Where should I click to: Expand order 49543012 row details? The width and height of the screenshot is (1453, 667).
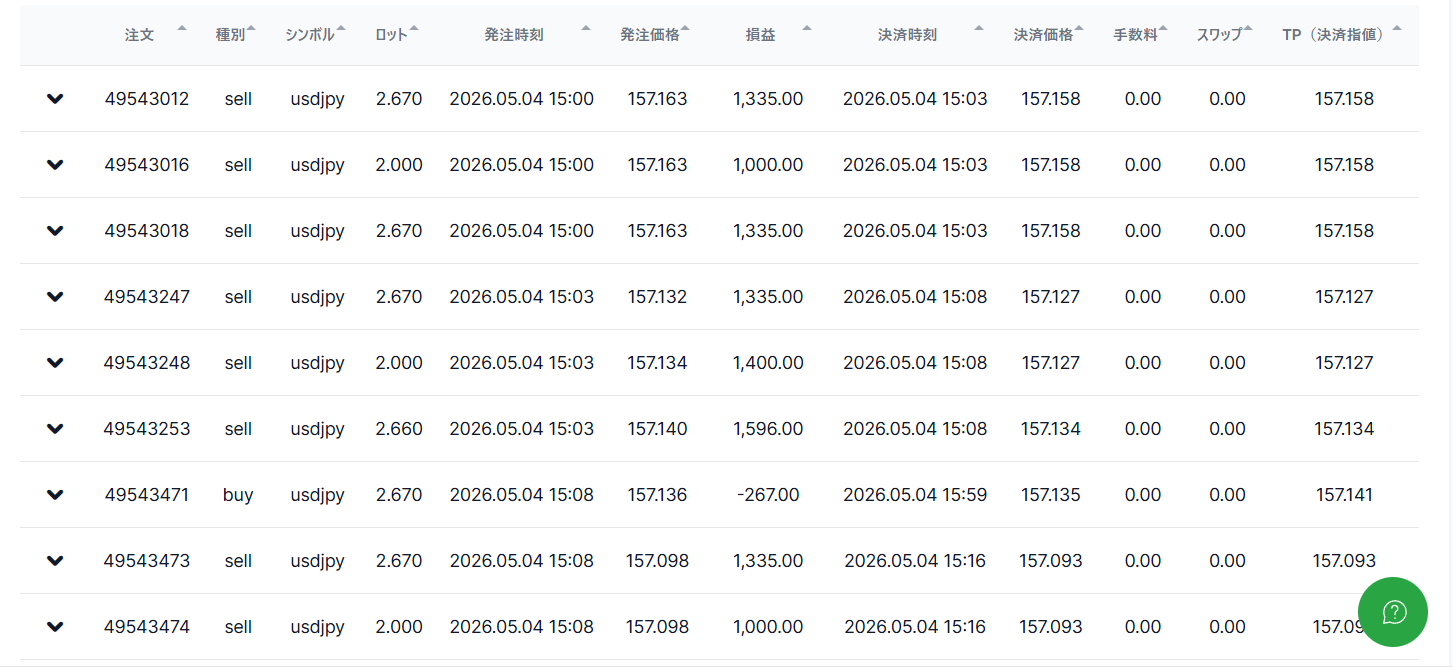55,99
